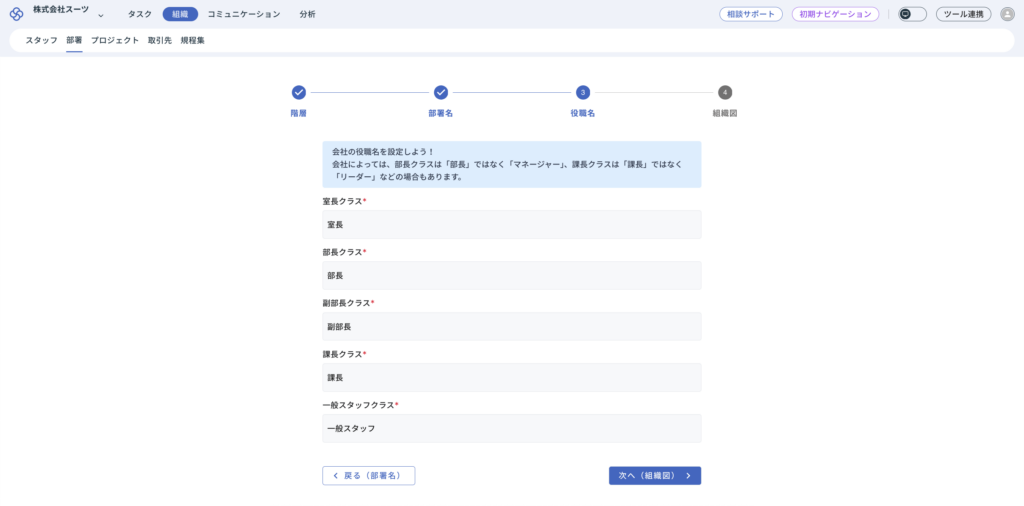
Task: Switch to the 規程集 tab
Action: point(193,40)
